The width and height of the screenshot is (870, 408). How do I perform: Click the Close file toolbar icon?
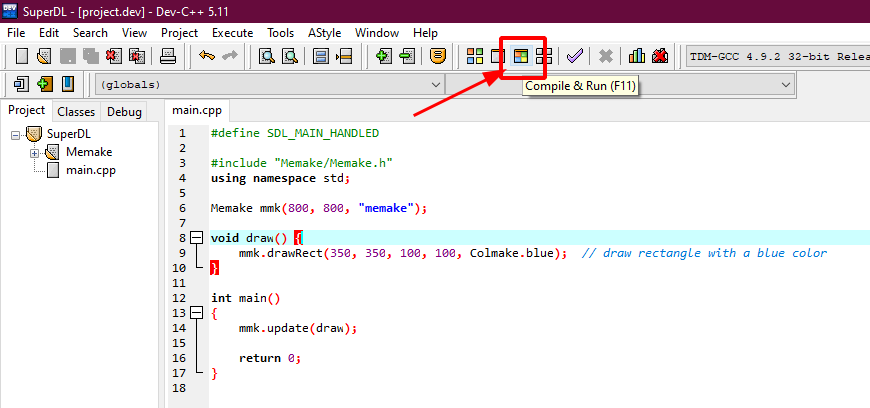(x=114, y=56)
